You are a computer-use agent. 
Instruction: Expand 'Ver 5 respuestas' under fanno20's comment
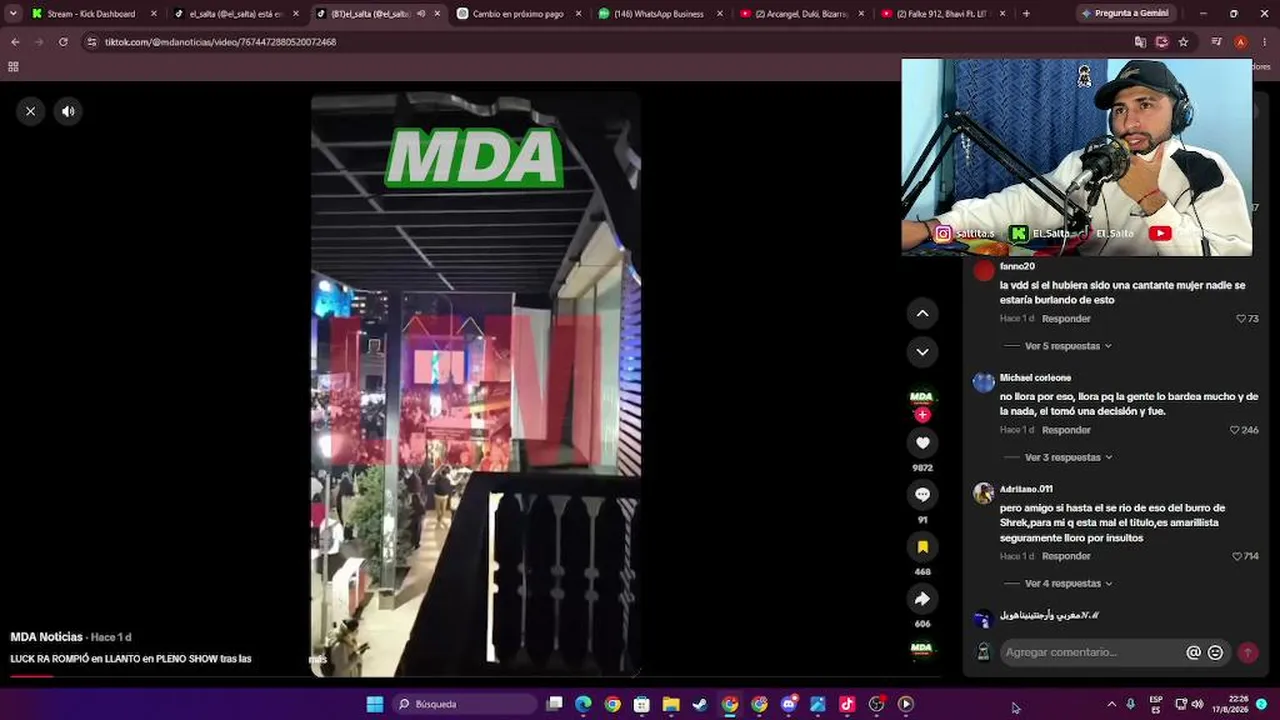(1067, 346)
